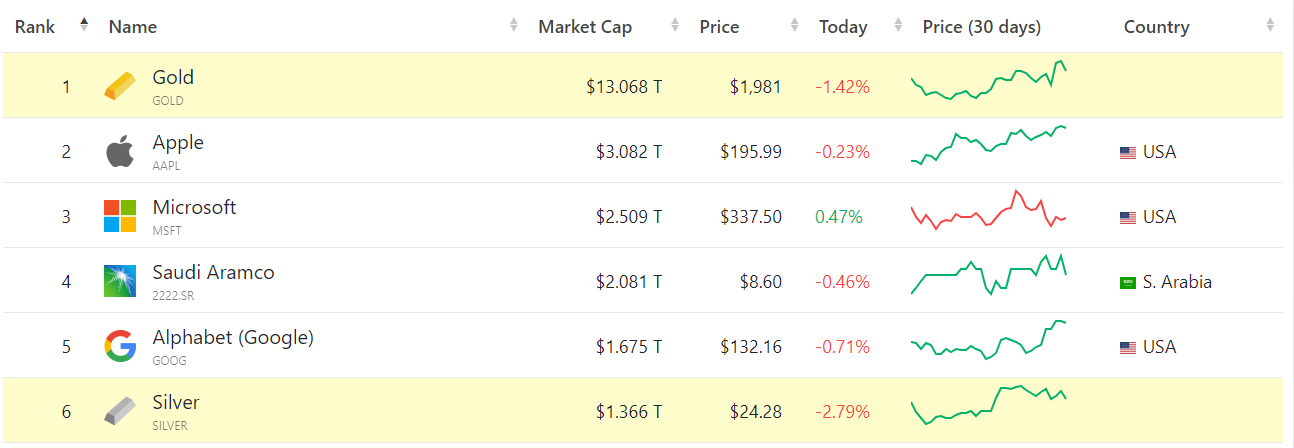Click the Microsoft logo icon
1294x448 pixels.
pos(119,216)
